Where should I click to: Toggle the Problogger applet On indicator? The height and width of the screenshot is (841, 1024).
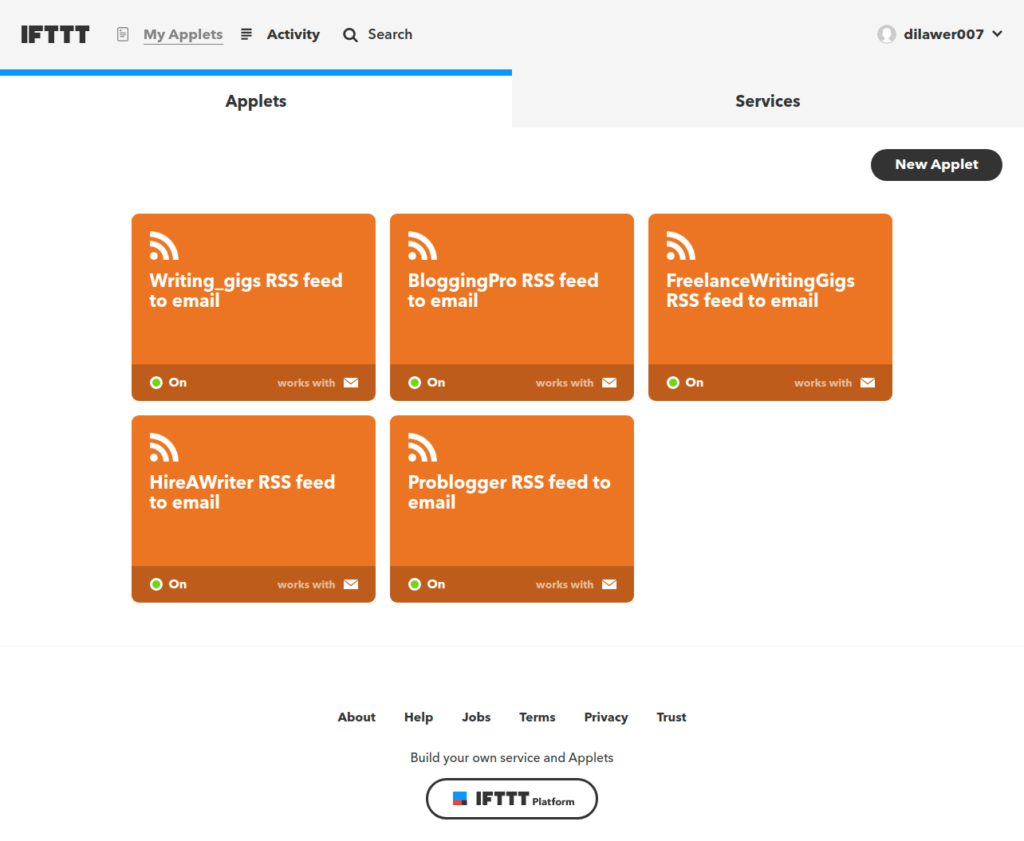(x=416, y=584)
